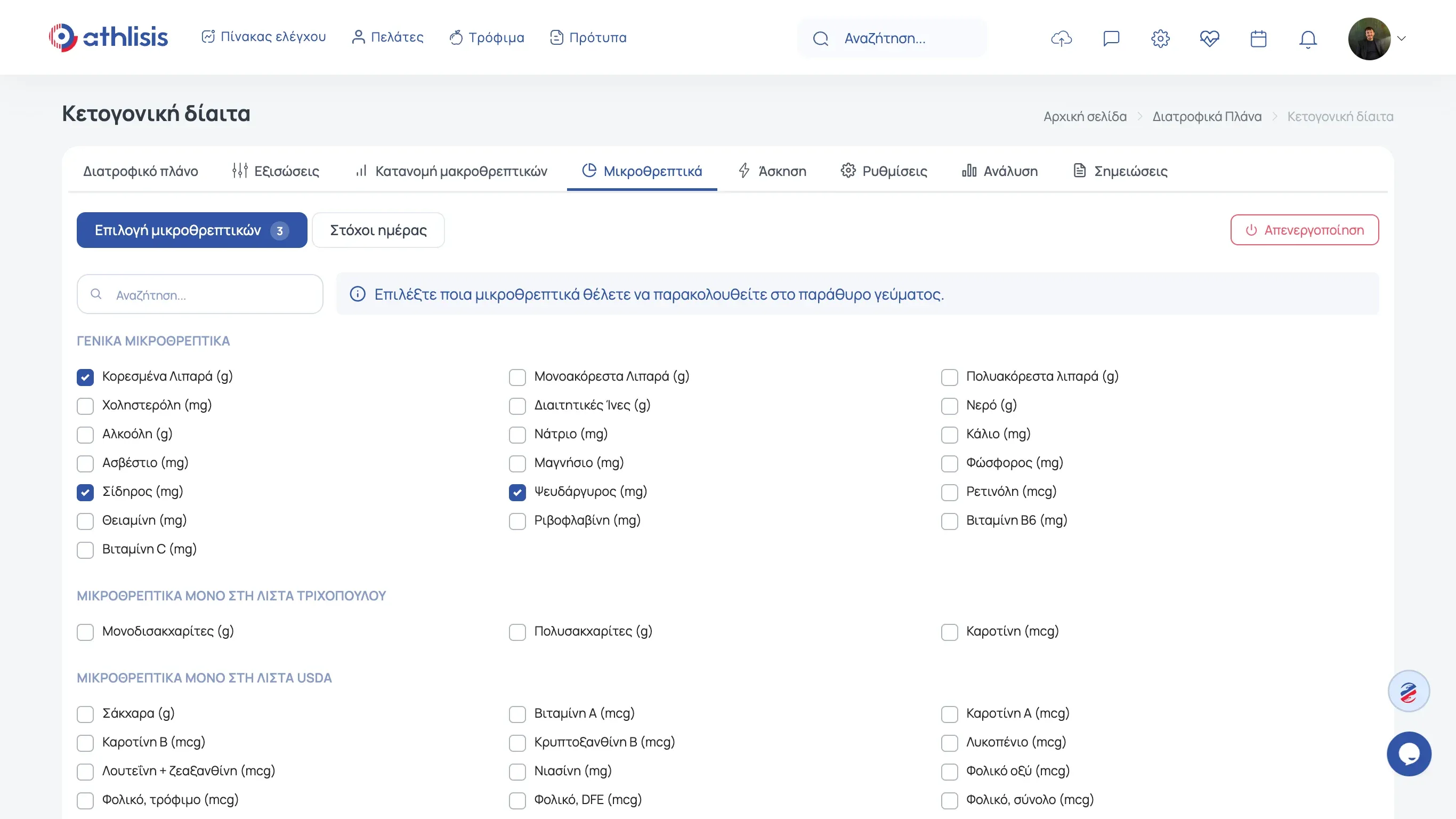
Task: Switch to the Άσκηση tab
Action: (772, 171)
